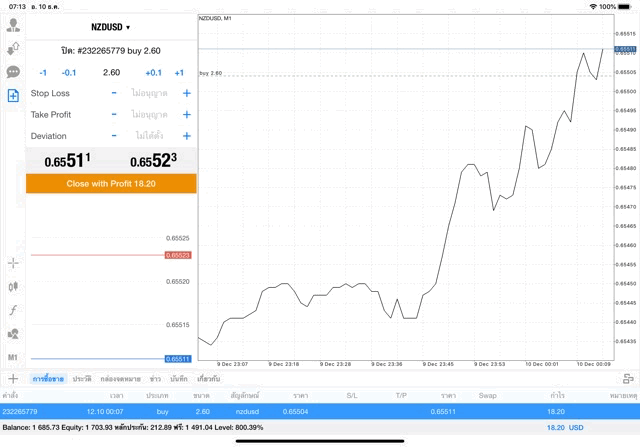The width and height of the screenshot is (640, 447).
Task: Open the ข่าว news tab
Action: 155,379
